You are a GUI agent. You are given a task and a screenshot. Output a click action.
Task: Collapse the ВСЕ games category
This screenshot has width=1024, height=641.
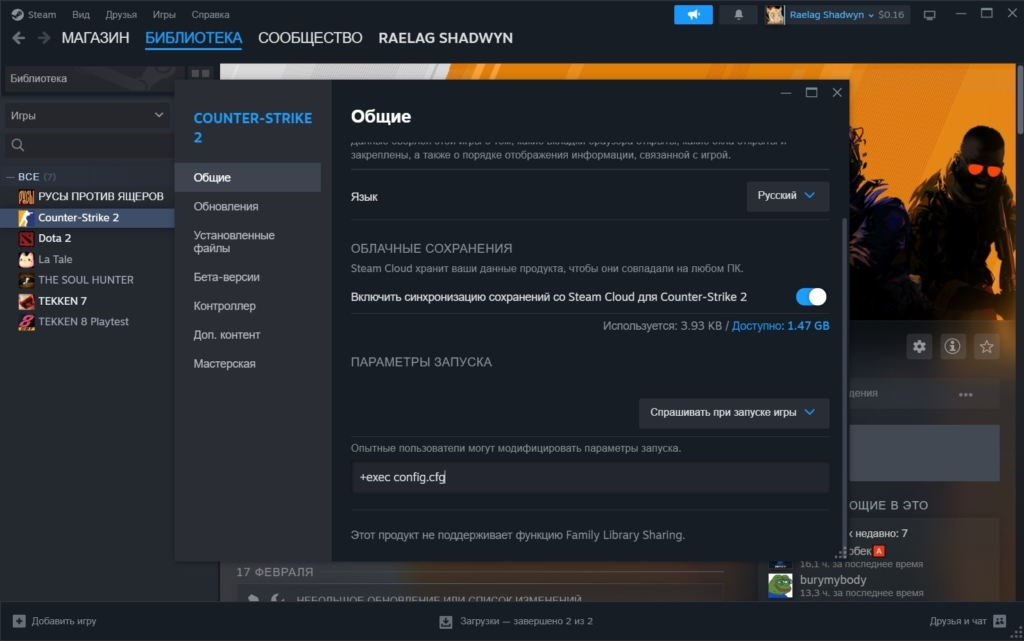click(x=11, y=177)
